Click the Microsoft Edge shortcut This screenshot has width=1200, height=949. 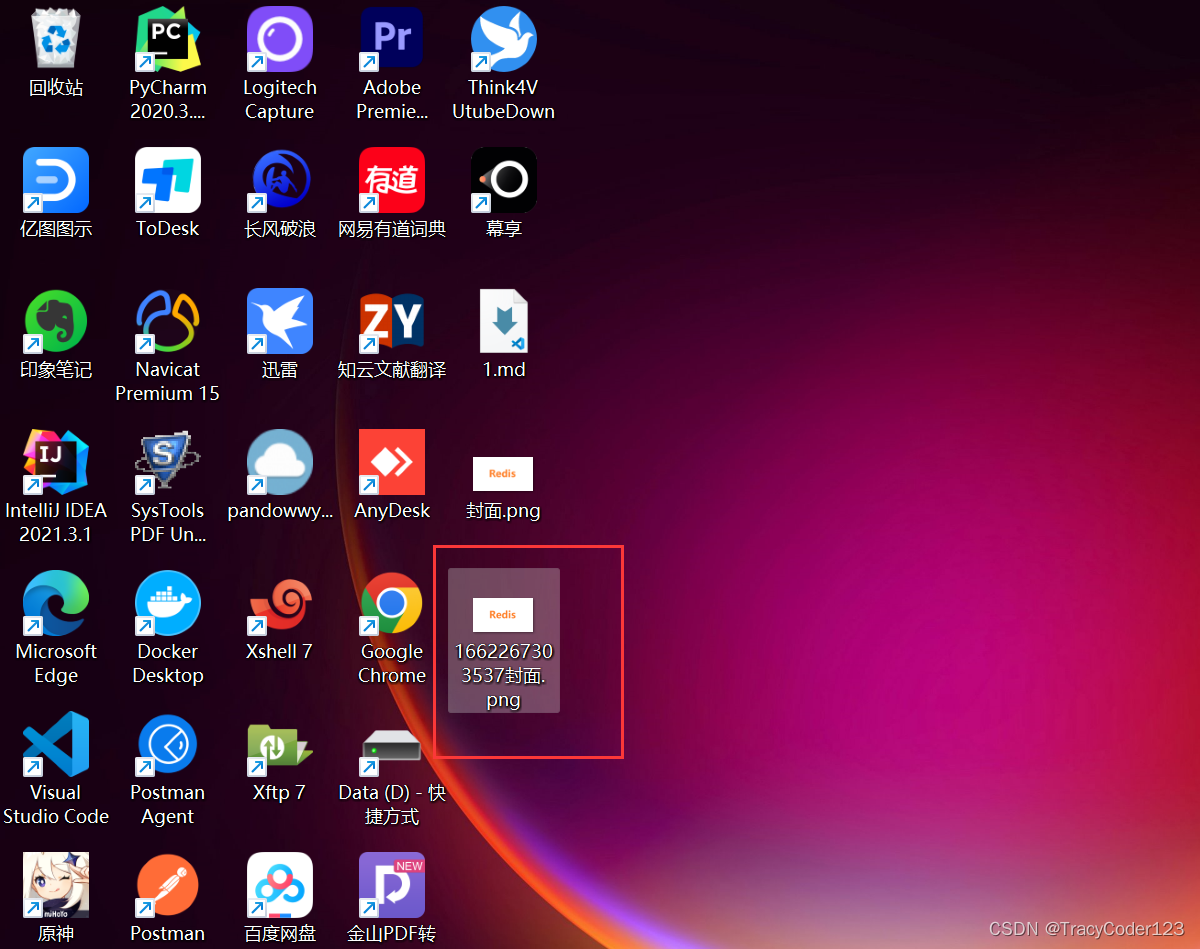[56, 604]
